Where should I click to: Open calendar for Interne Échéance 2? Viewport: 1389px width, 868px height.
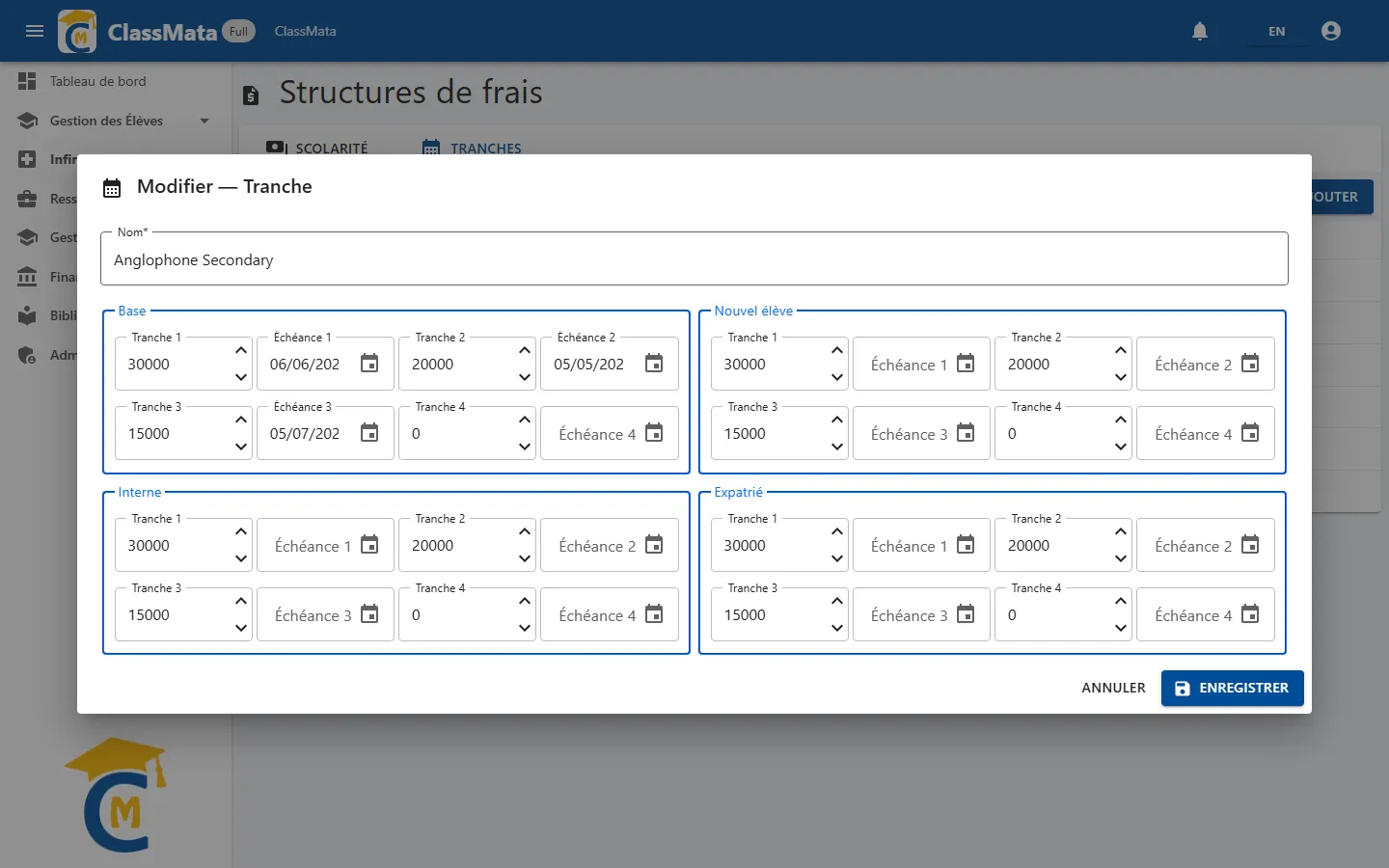click(654, 545)
